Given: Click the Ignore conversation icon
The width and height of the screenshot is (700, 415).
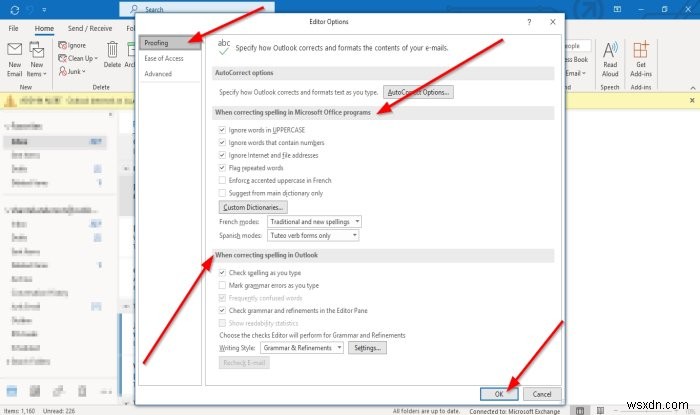Looking at the screenshot, I should (x=71, y=46).
